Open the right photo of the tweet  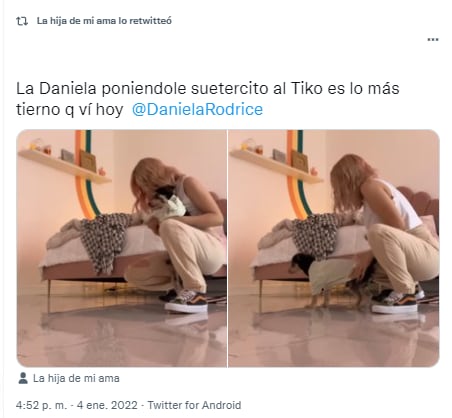click(x=334, y=248)
